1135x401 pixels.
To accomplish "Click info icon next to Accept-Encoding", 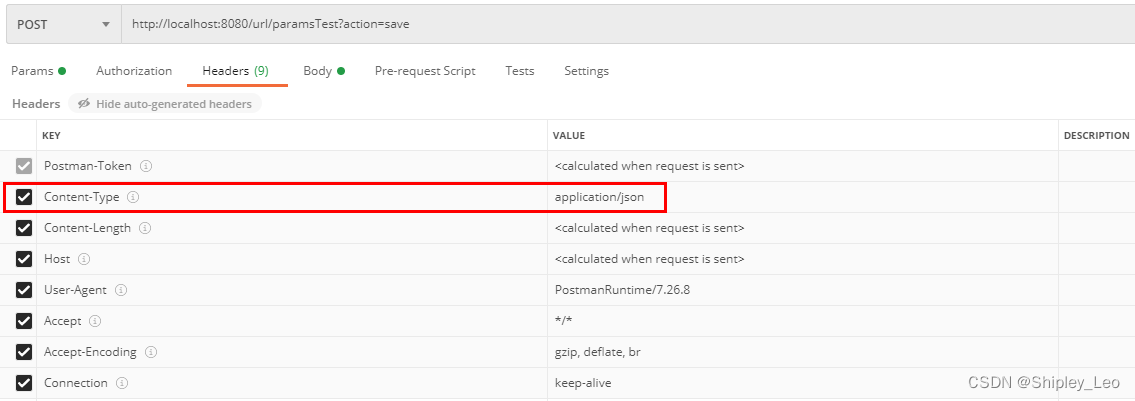I will (151, 352).
